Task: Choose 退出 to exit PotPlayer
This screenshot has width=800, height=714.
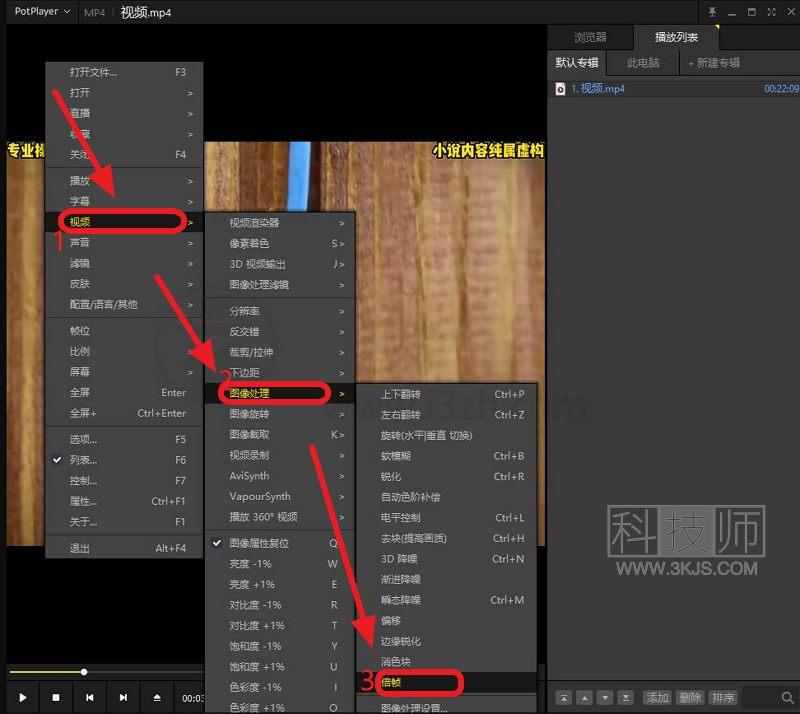Action: pyautogui.click(x=124, y=548)
